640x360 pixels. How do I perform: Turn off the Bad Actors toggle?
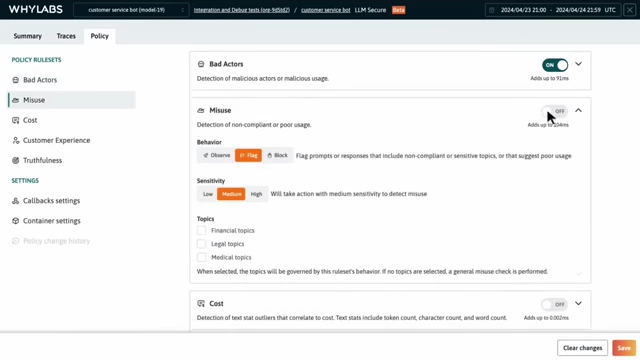(555, 65)
